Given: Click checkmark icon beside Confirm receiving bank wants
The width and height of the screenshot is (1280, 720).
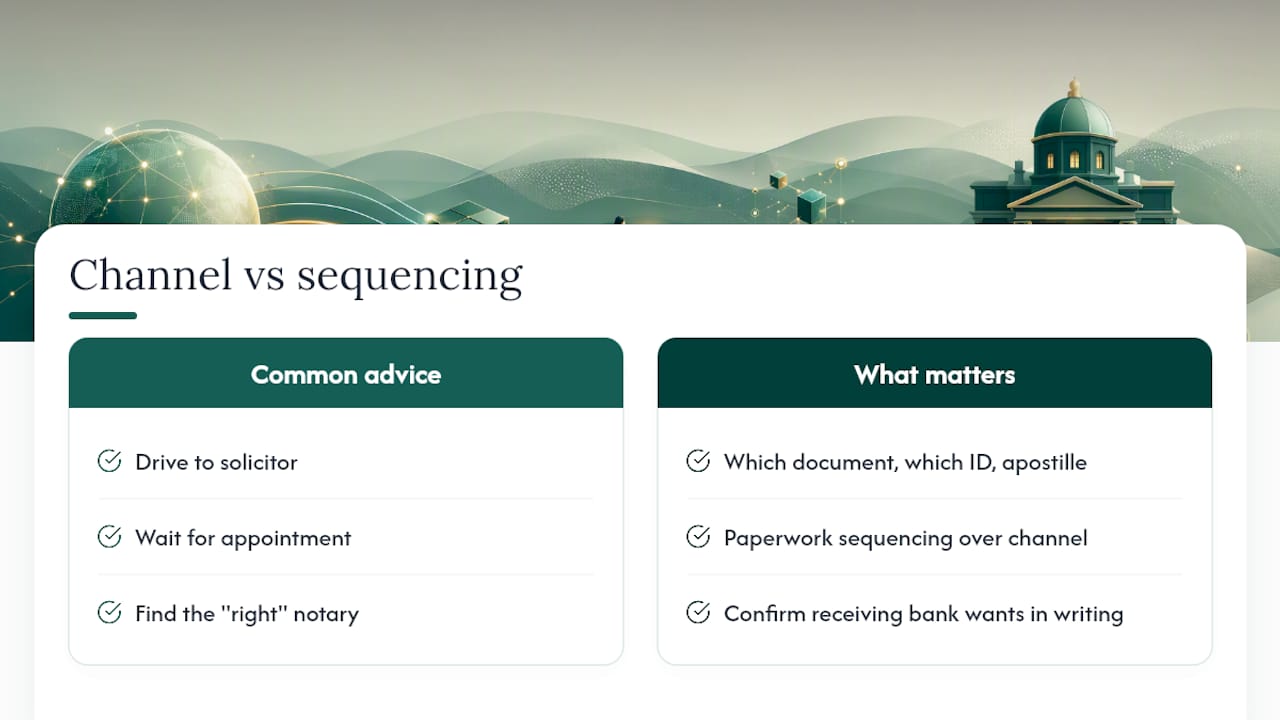Looking at the screenshot, I should coord(698,613).
